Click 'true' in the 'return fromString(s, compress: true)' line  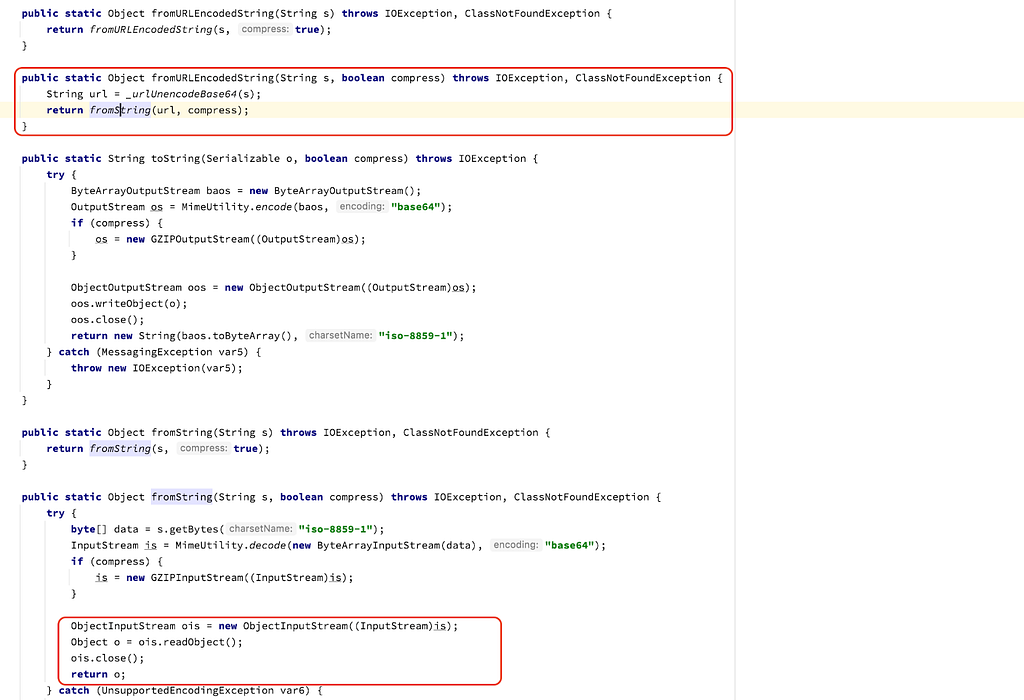click(x=246, y=449)
